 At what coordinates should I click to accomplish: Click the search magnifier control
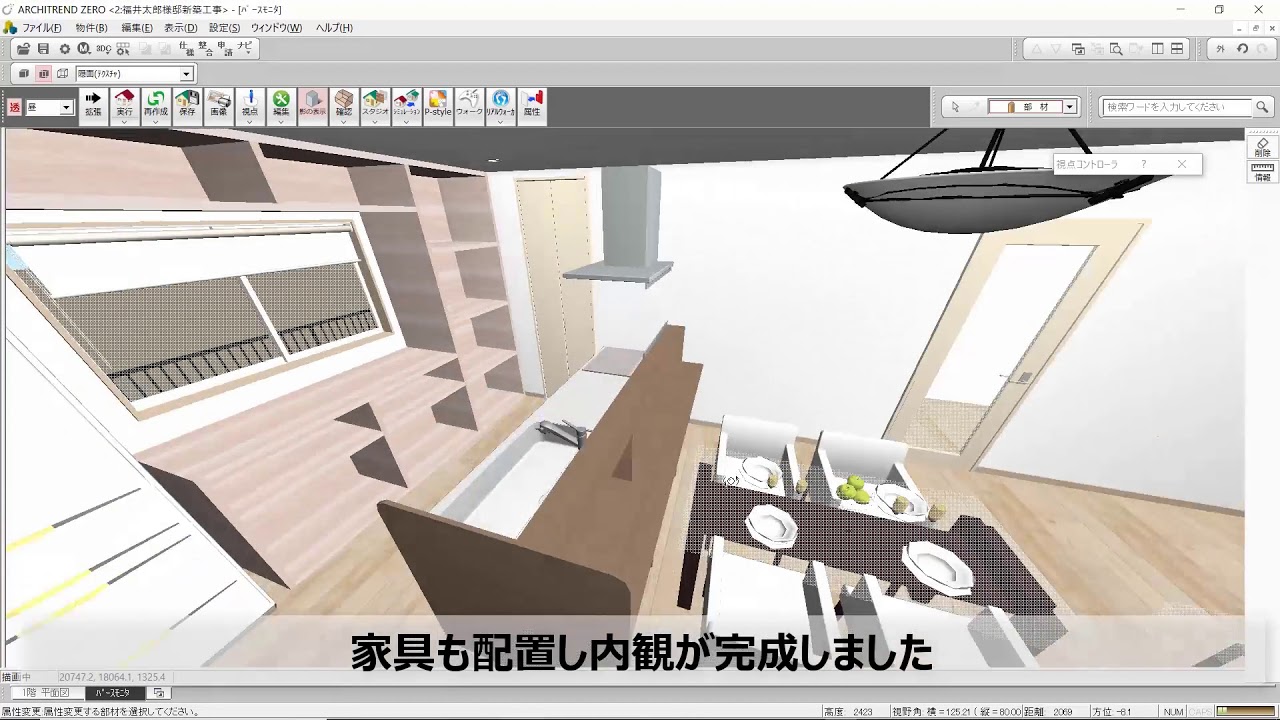pos(1262,106)
